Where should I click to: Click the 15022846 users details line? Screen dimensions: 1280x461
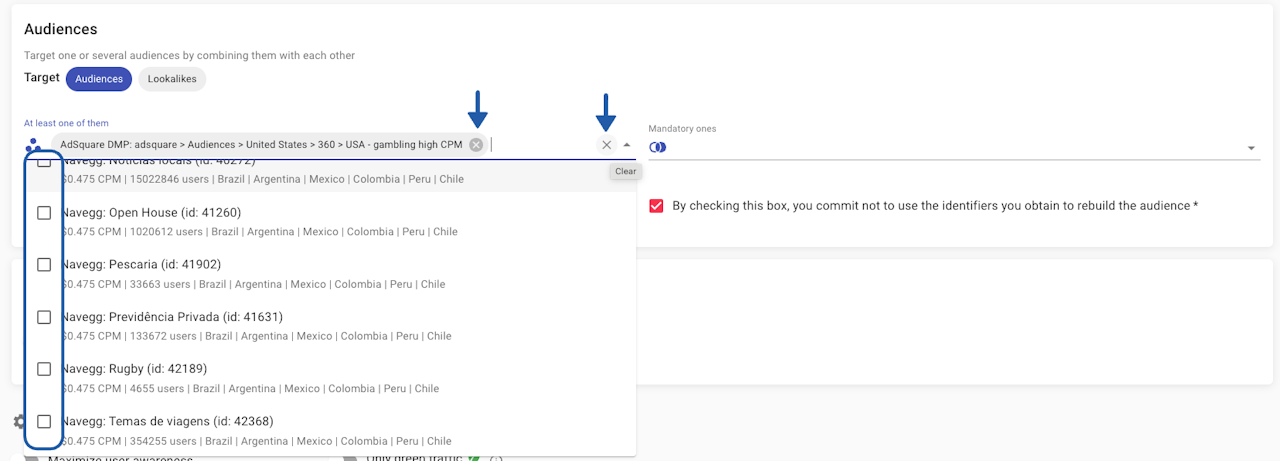(x=262, y=180)
